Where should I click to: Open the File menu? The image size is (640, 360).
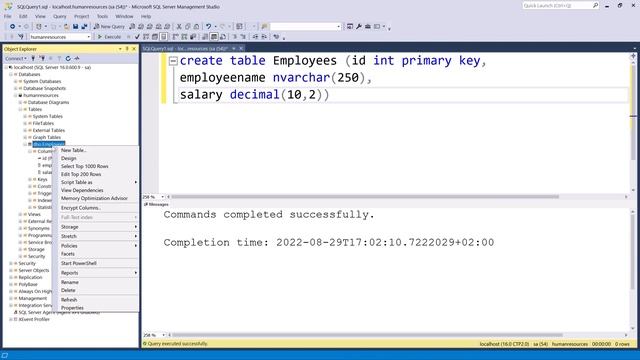8,16
